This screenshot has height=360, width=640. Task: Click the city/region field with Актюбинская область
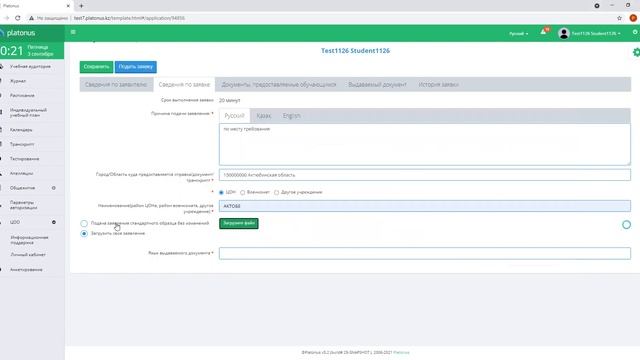(x=424, y=175)
